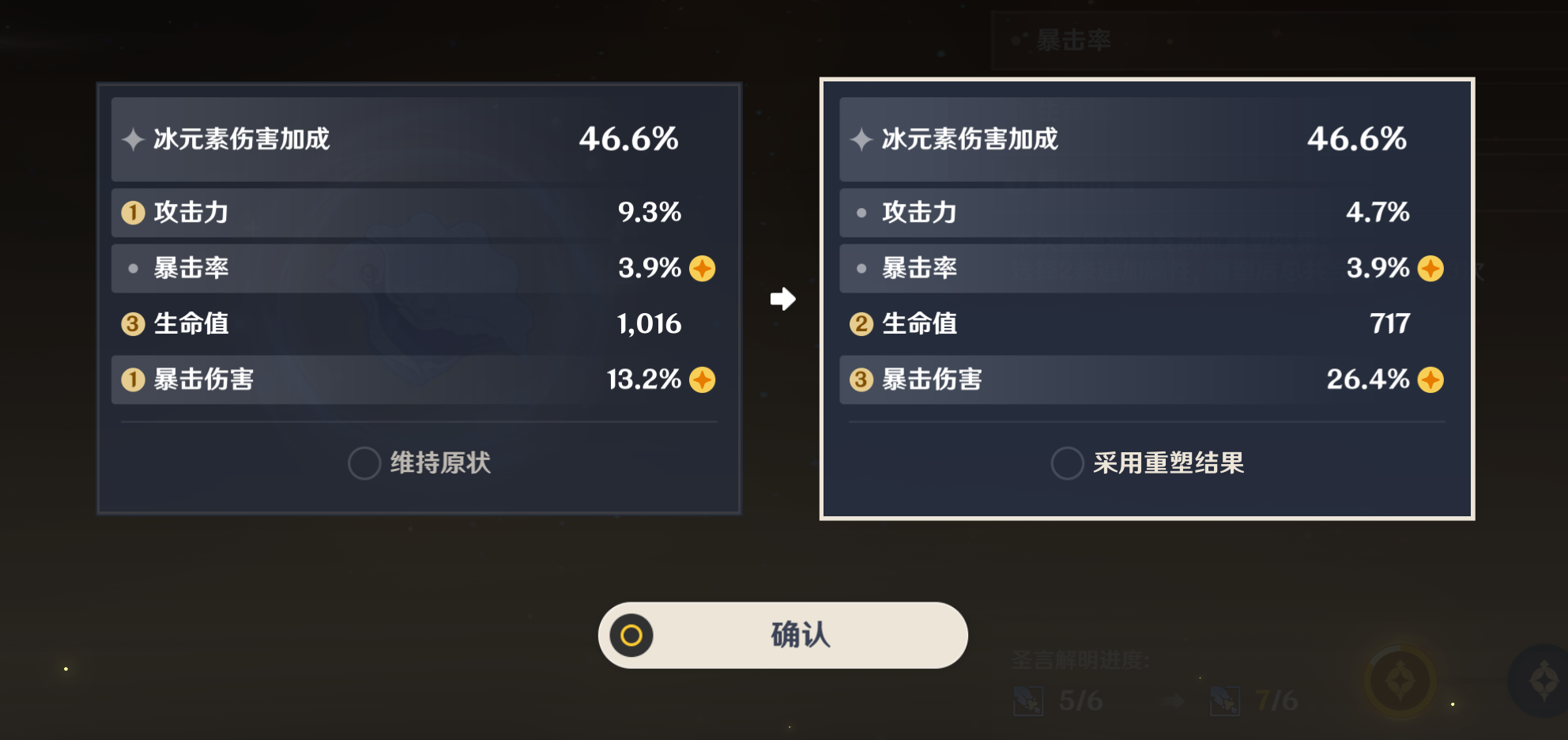This screenshot has height=740, width=1568.
Task: Click the dimmed round emblem at bottom right
Action: [x=1400, y=681]
